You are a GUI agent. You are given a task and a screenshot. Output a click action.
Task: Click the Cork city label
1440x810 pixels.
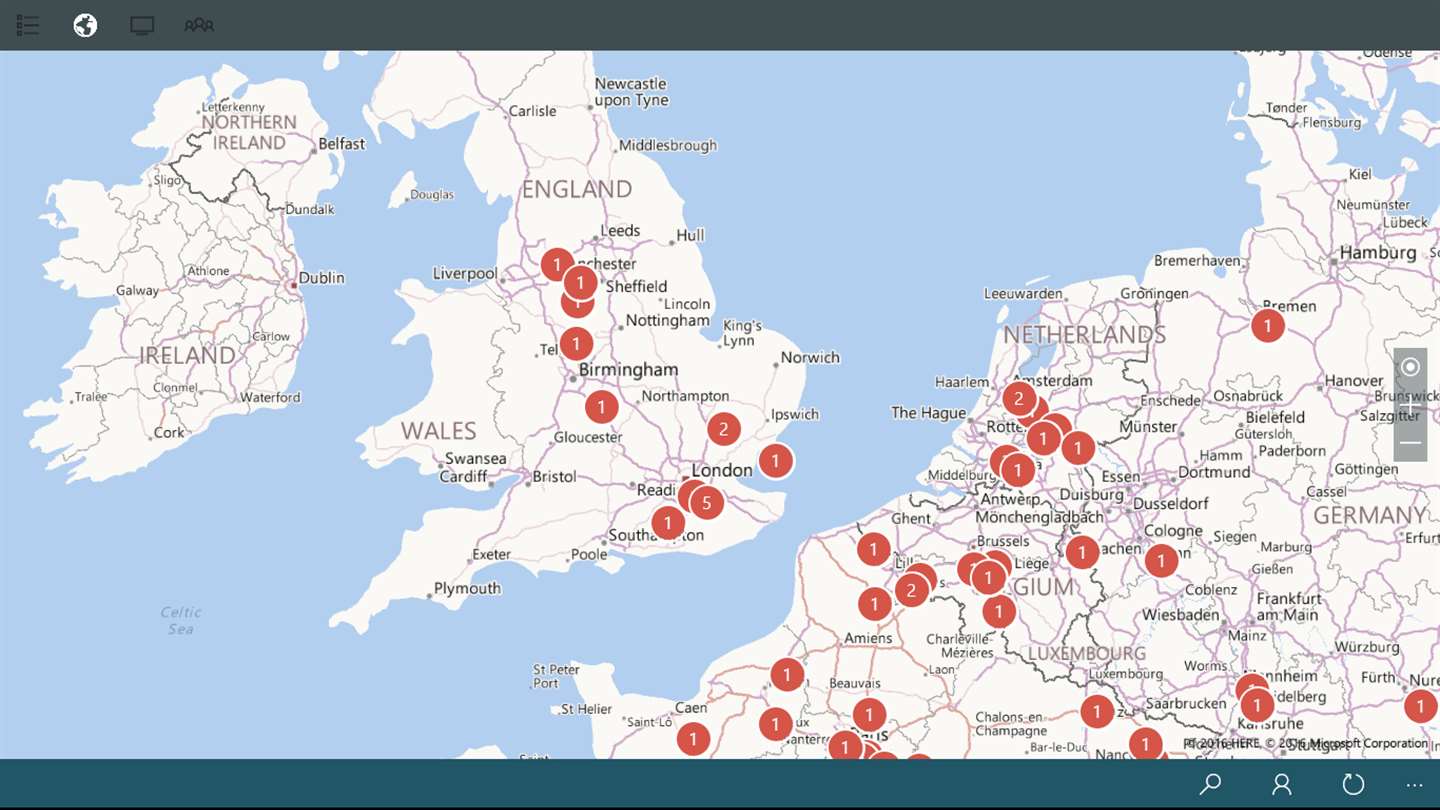coord(169,433)
